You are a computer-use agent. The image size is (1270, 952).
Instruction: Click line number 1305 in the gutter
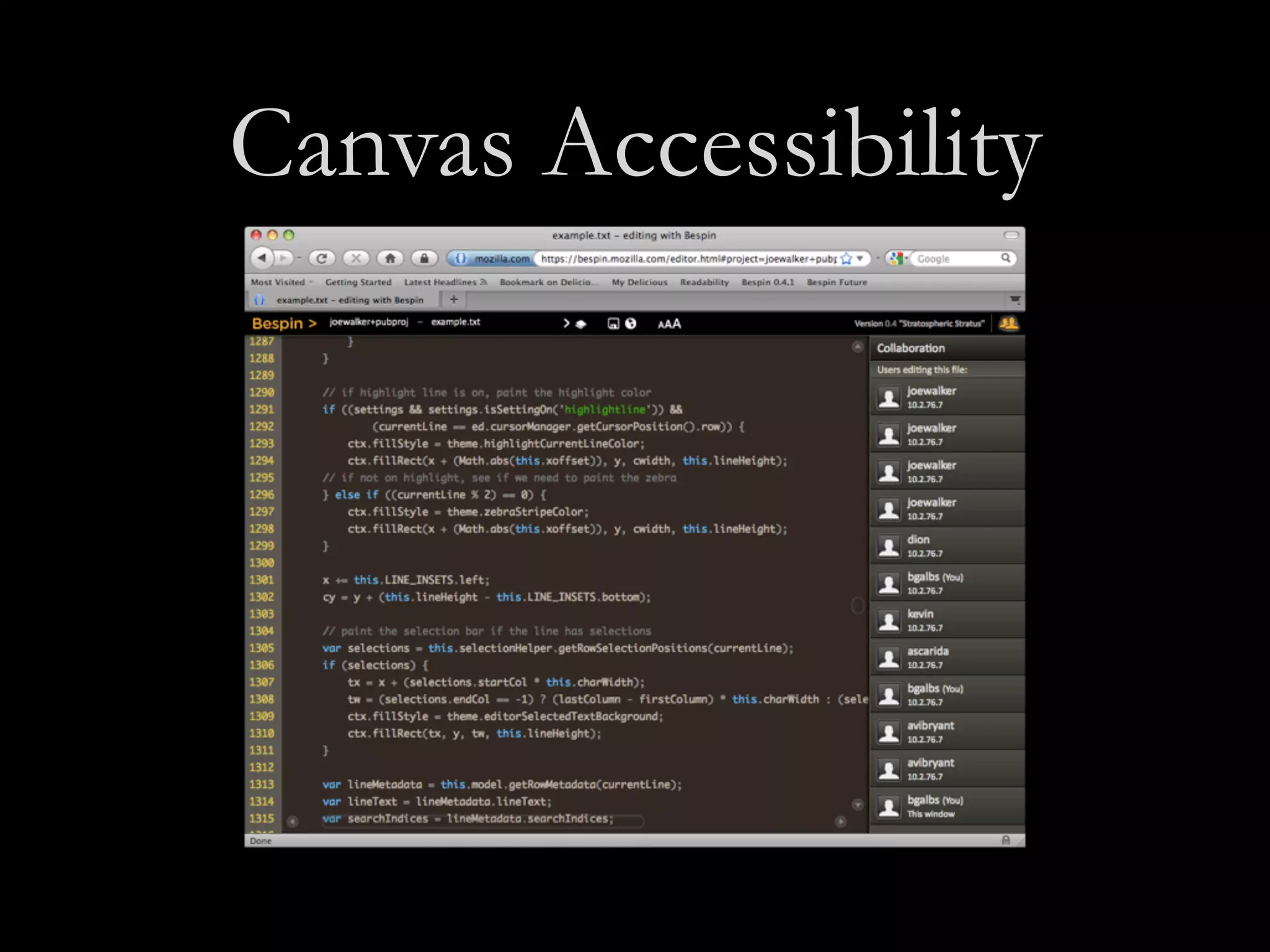coord(262,648)
